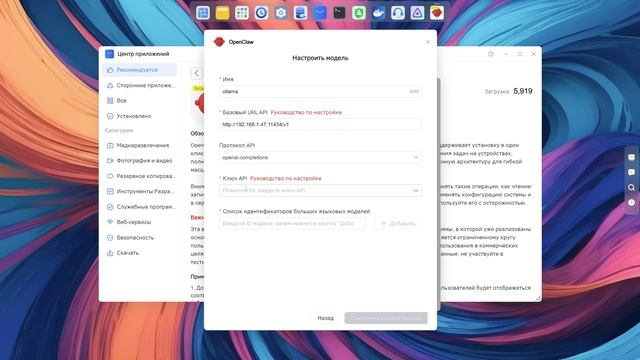The image size is (640, 360).
Task: Click the Добавить button for model IDs
Action: 398,224
